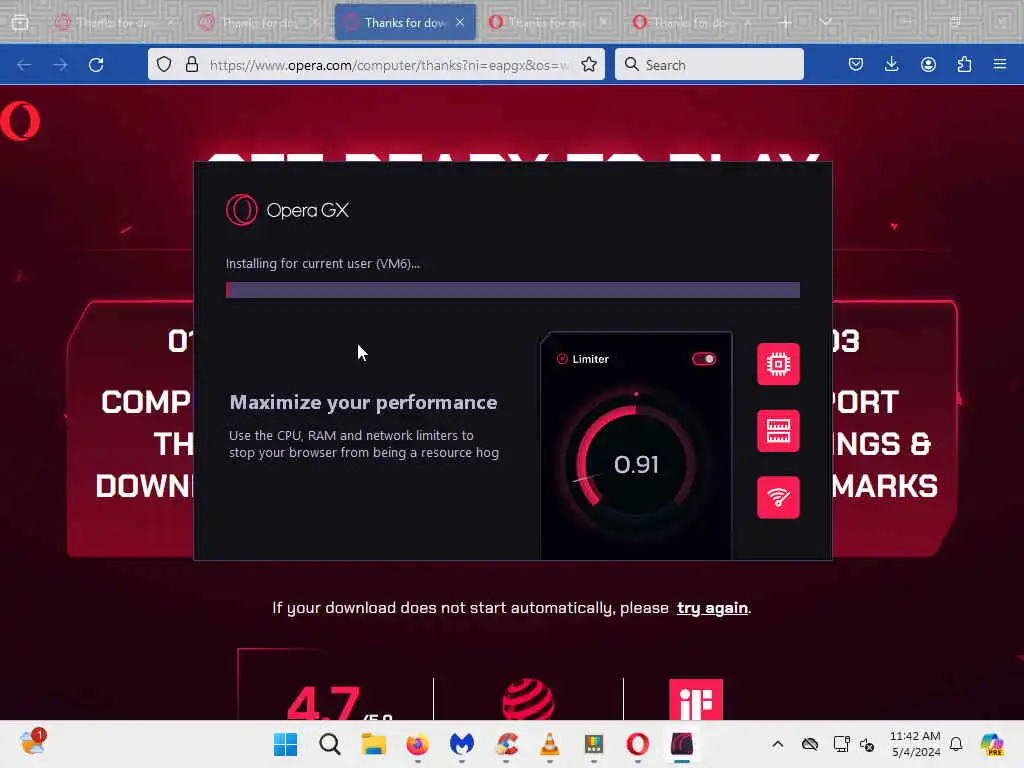Click the 4.7 rating score

tap(323, 703)
